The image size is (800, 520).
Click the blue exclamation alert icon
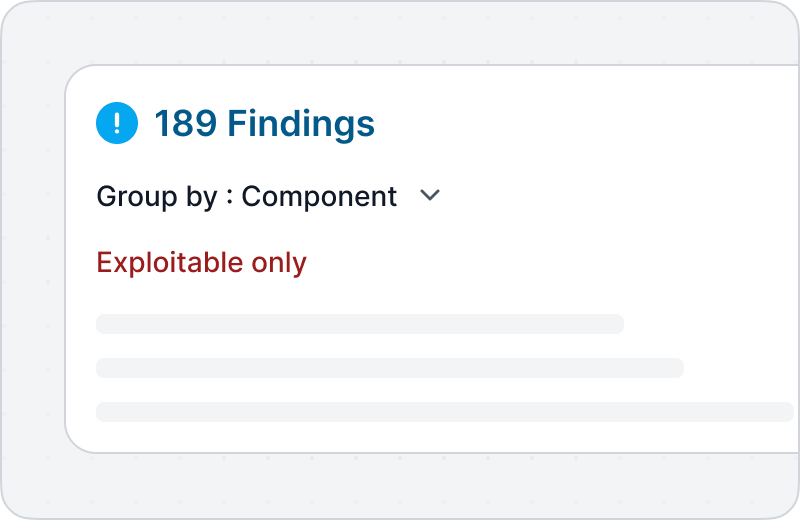click(117, 123)
